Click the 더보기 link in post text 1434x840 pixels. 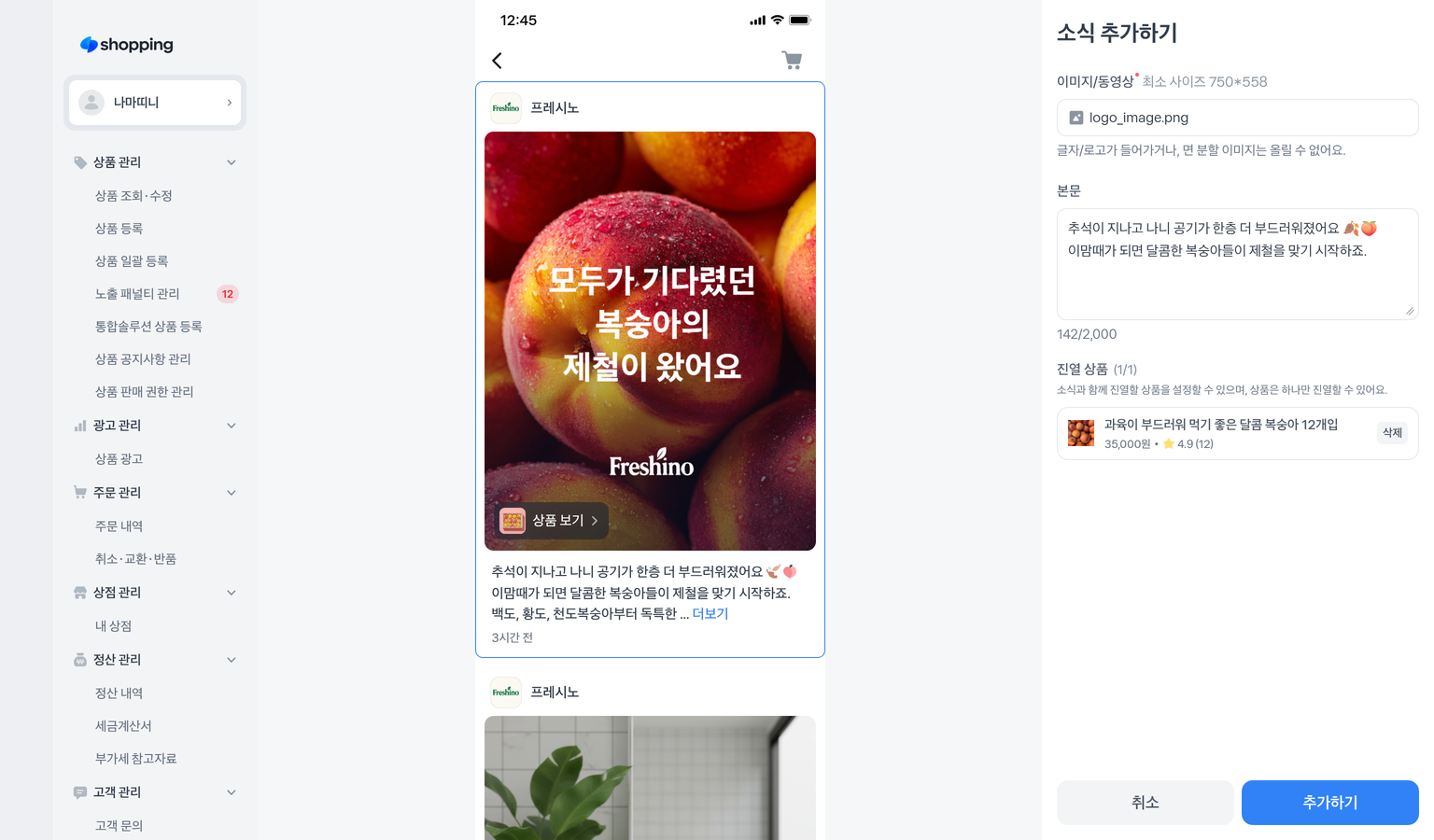pyautogui.click(x=710, y=614)
